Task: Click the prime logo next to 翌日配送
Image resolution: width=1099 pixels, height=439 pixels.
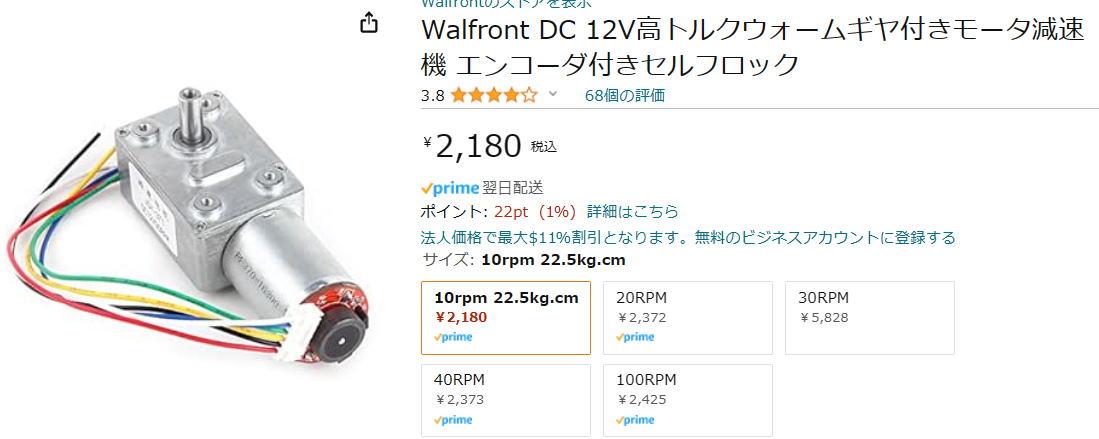Action: click(x=450, y=188)
